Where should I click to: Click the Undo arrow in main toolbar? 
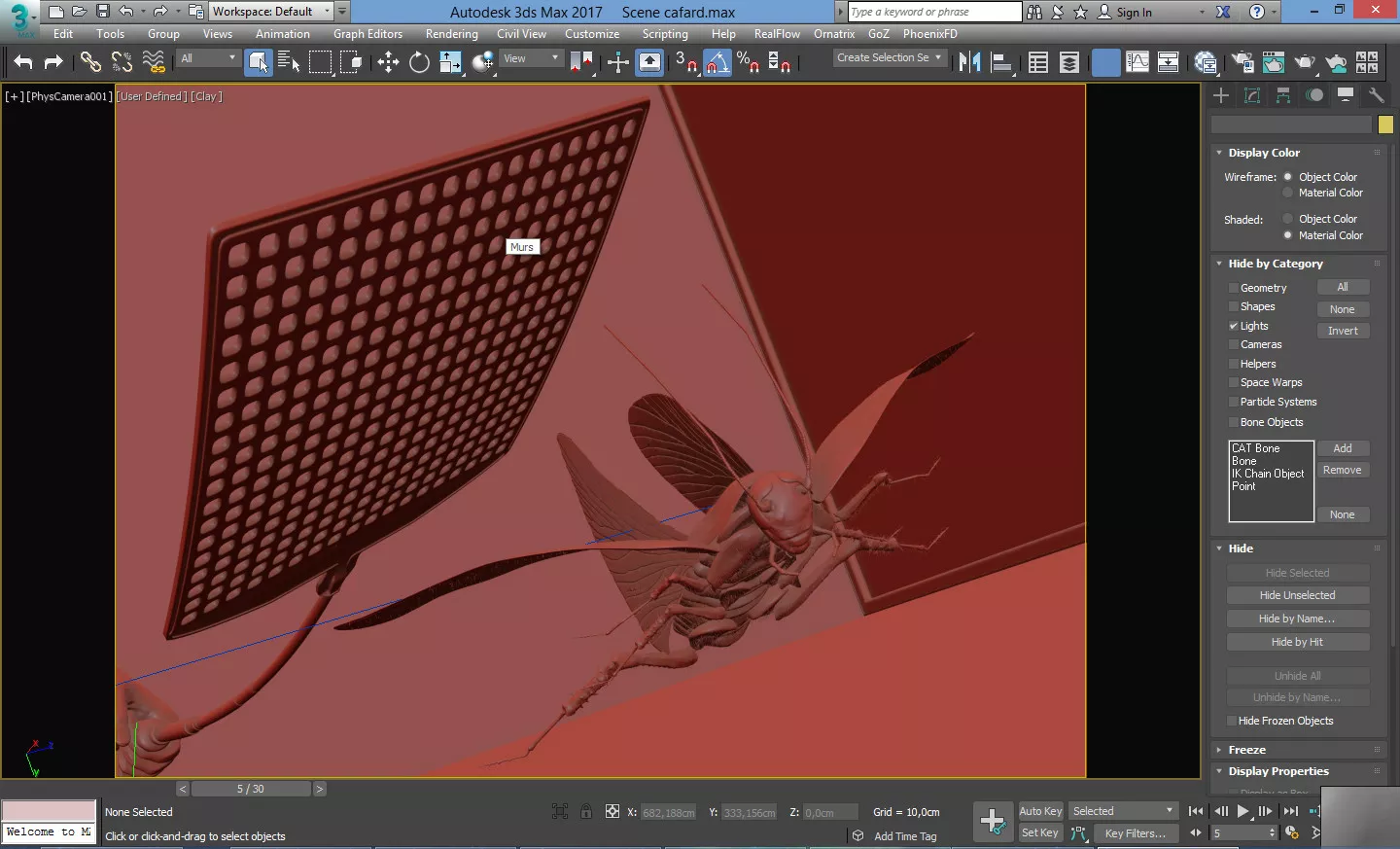23,62
